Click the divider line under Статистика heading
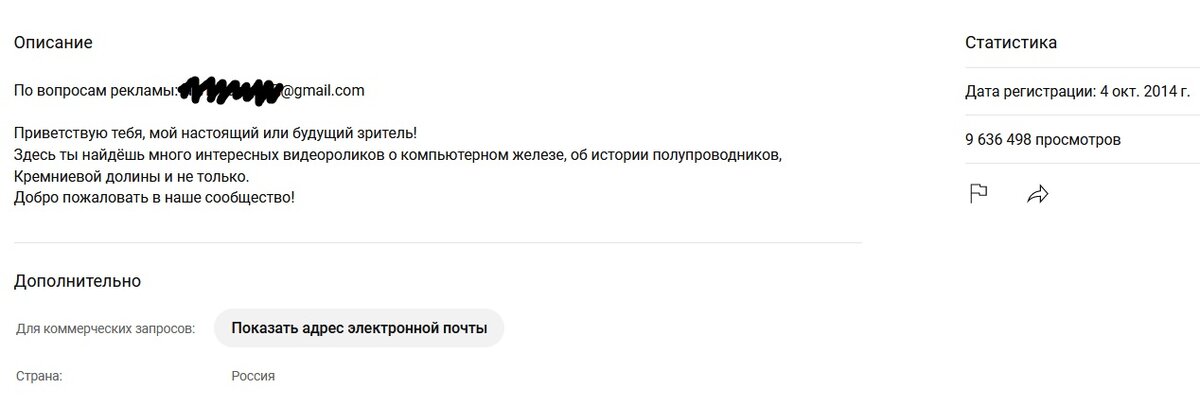 (1082, 68)
